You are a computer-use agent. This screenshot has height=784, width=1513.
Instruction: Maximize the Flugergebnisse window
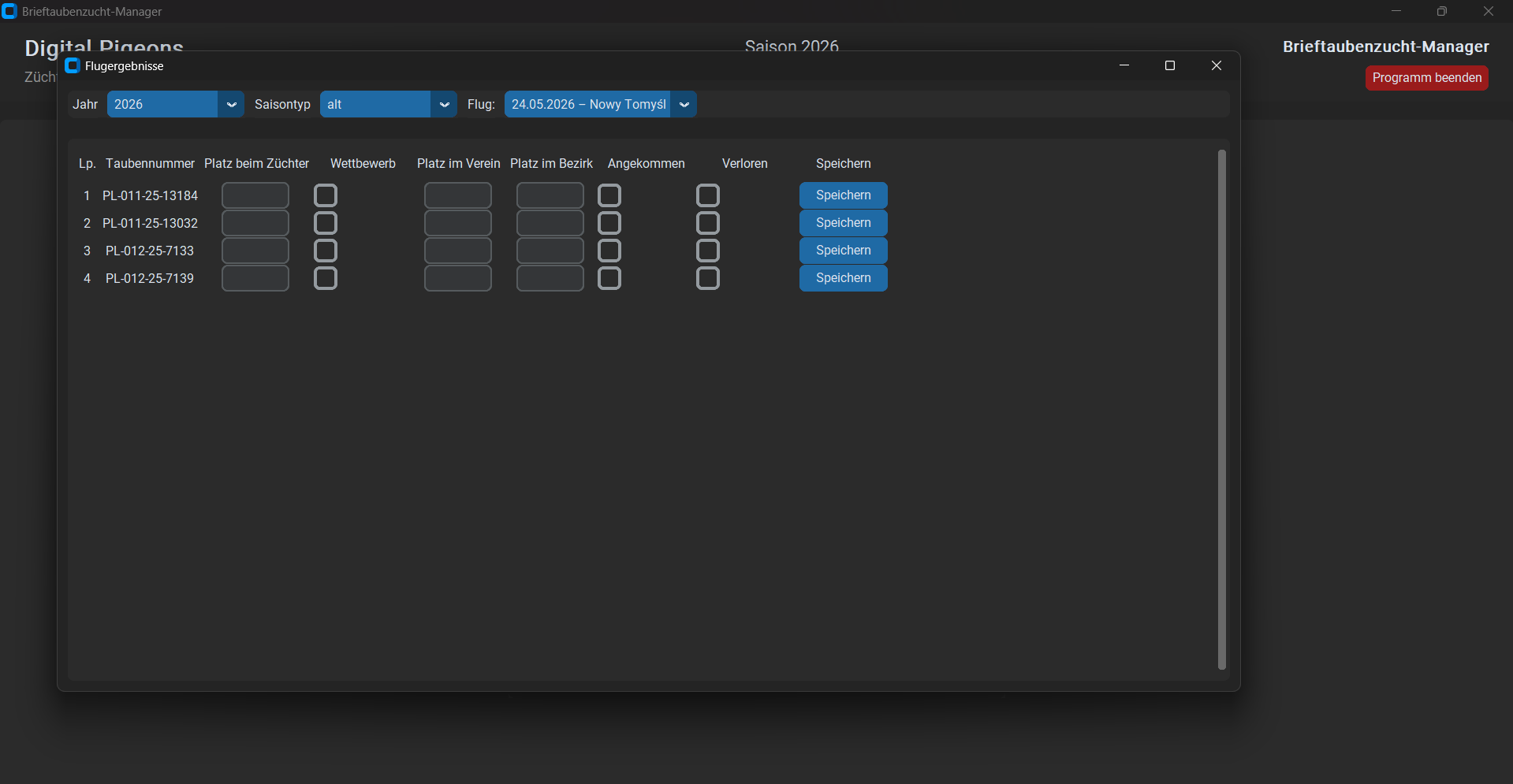(1170, 65)
